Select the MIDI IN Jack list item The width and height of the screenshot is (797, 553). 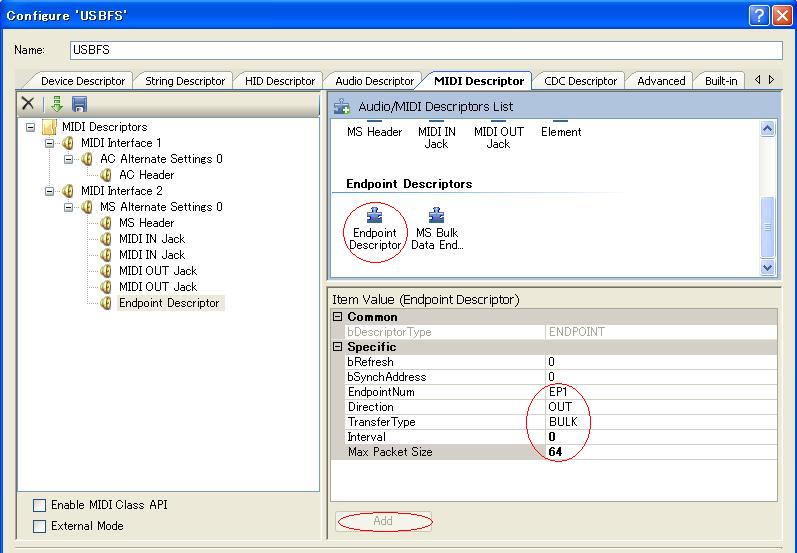437,136
